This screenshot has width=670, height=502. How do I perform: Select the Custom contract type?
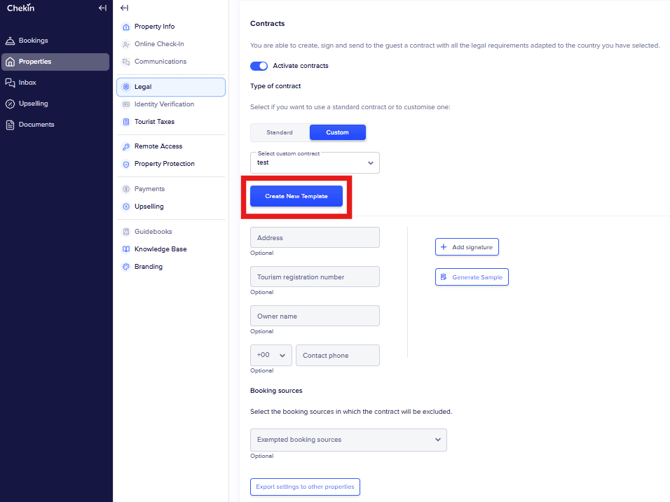click(x=337, y=132)
